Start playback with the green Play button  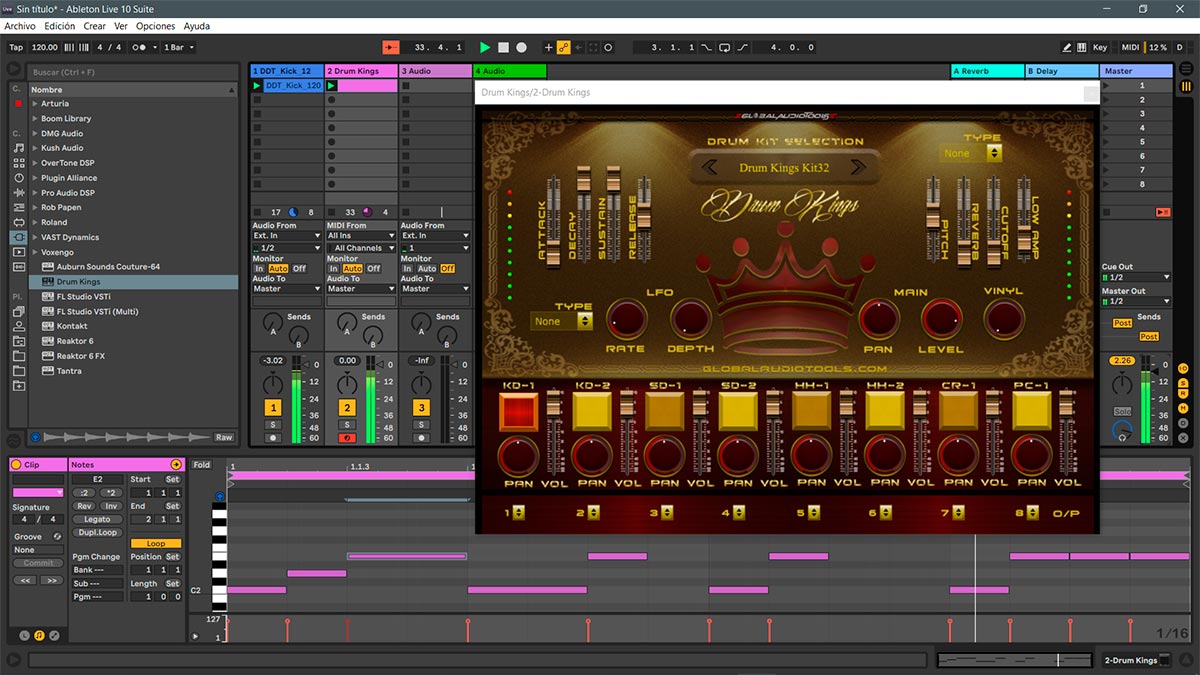pyautogui.click(x=485, y=47)
